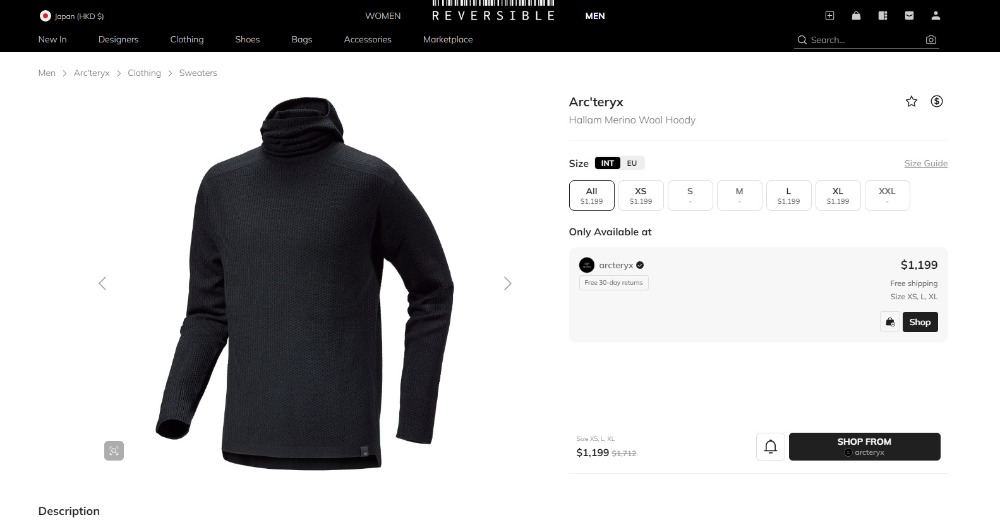The height and width of the screenshot is (527, 1000).
Task: Click the price alert bell icon
Action: (x=770, y=447)
